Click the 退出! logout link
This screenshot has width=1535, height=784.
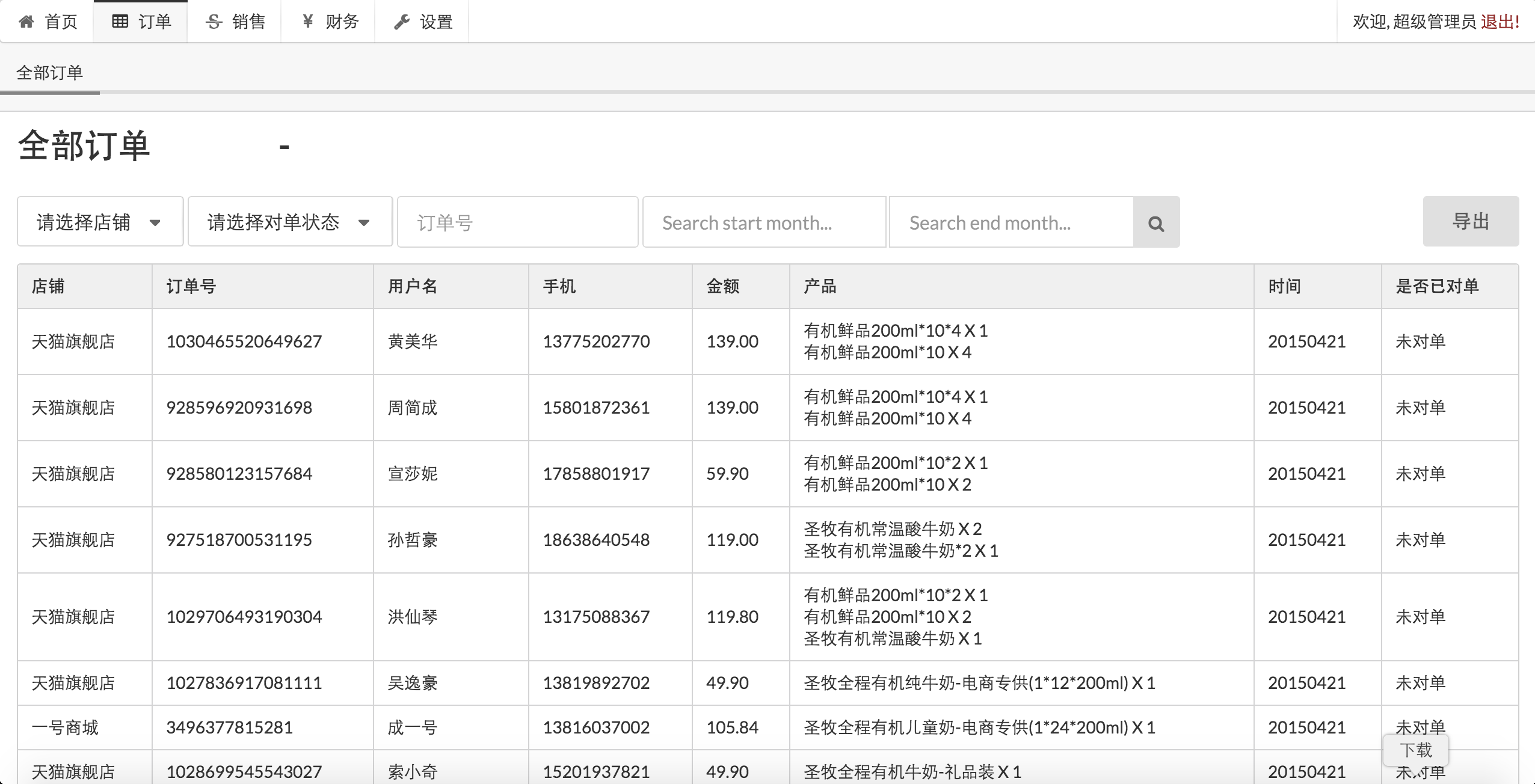[x=1500, y=22]
